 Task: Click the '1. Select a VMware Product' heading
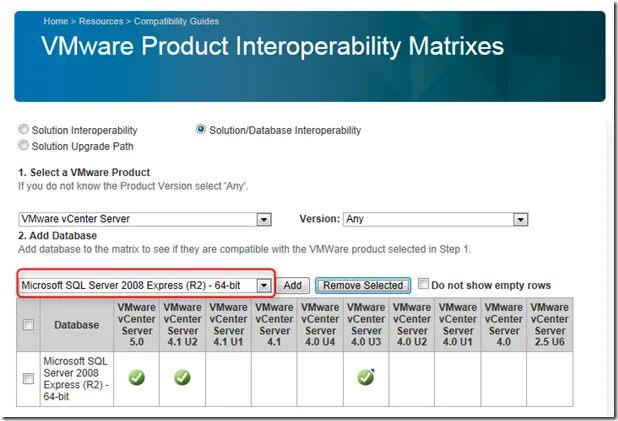(84, 172)
